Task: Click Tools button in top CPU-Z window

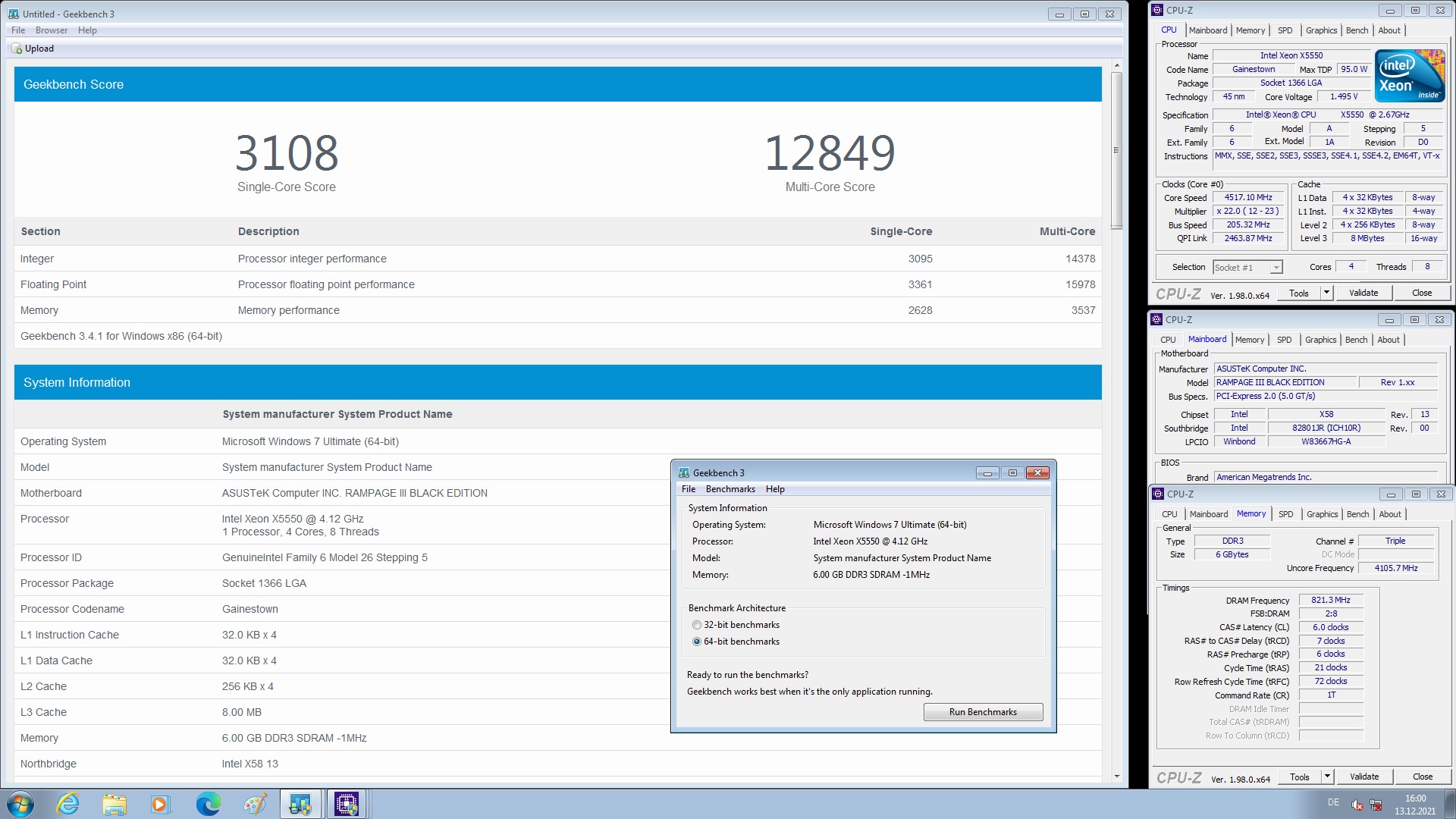Action: pyautogui.click(x=1299, y=293)
